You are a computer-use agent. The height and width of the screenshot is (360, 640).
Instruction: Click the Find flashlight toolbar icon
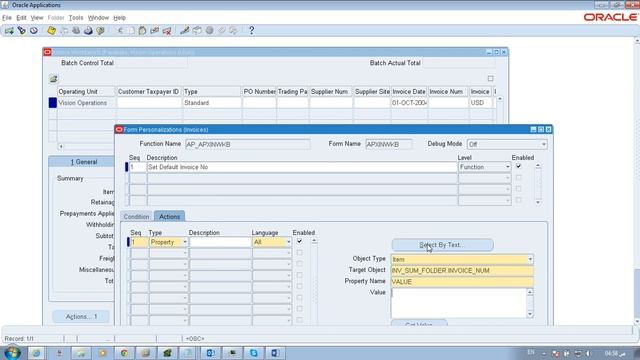tap(21, 31)
